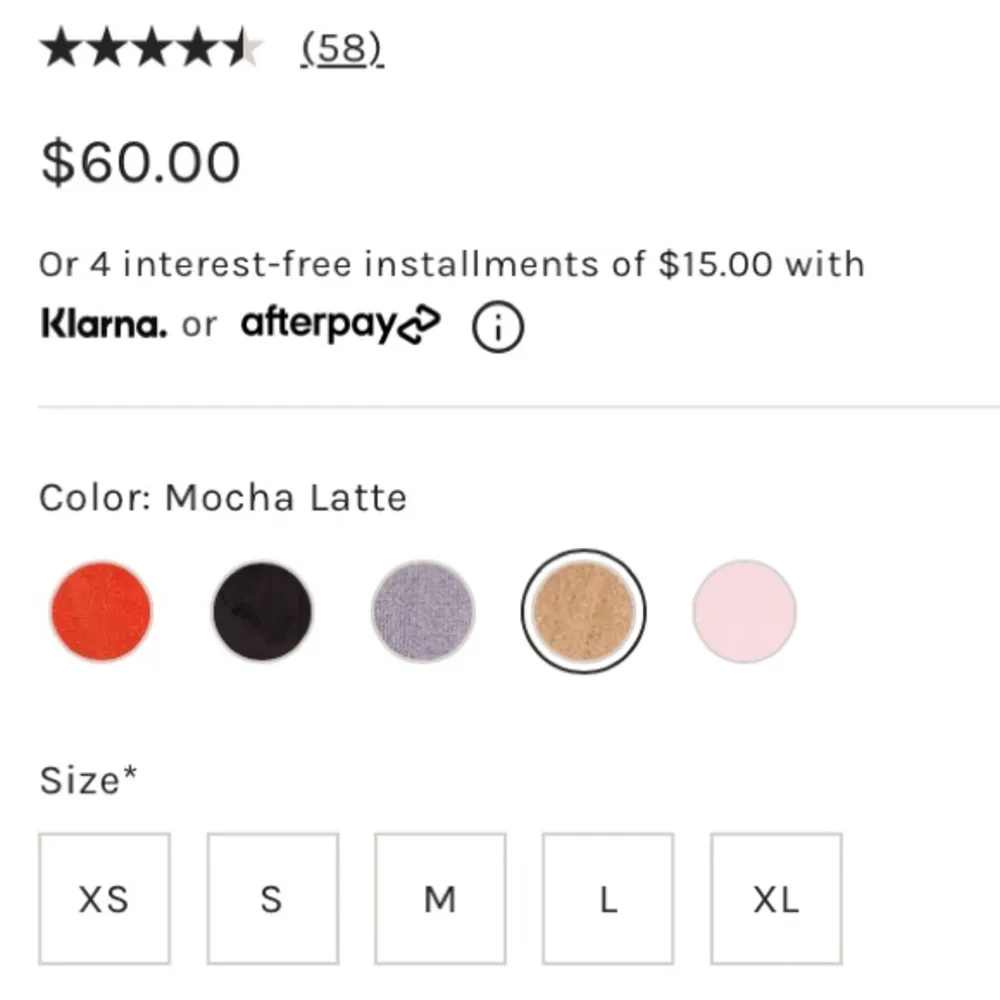The height and width of the screenshot is (1000, 1000).
Task: Click the half-filled fifth rating star
Action: point(241,48)
